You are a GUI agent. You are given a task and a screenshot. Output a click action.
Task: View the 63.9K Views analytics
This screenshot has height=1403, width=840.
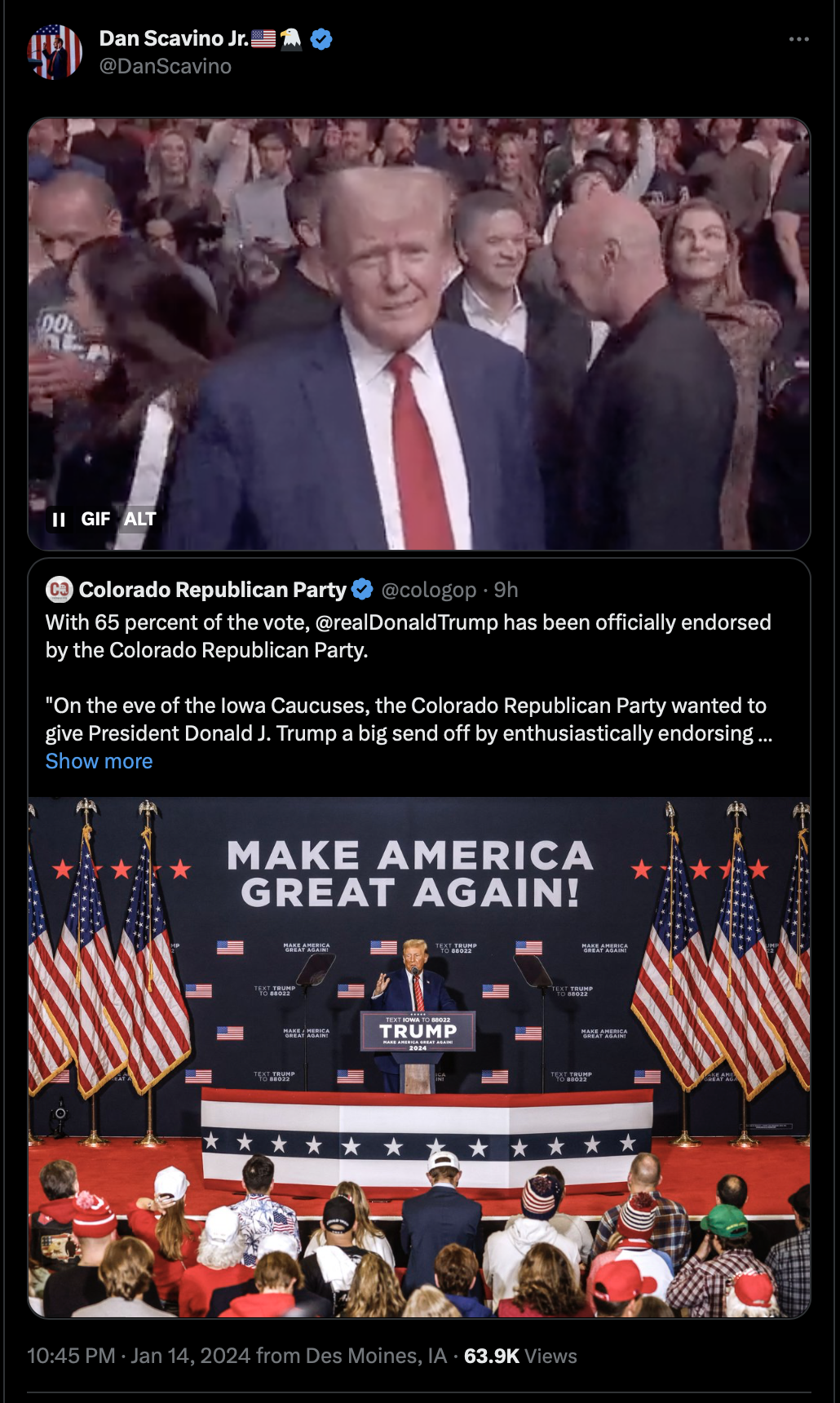pyautogui.click(x=520, y=1356)
